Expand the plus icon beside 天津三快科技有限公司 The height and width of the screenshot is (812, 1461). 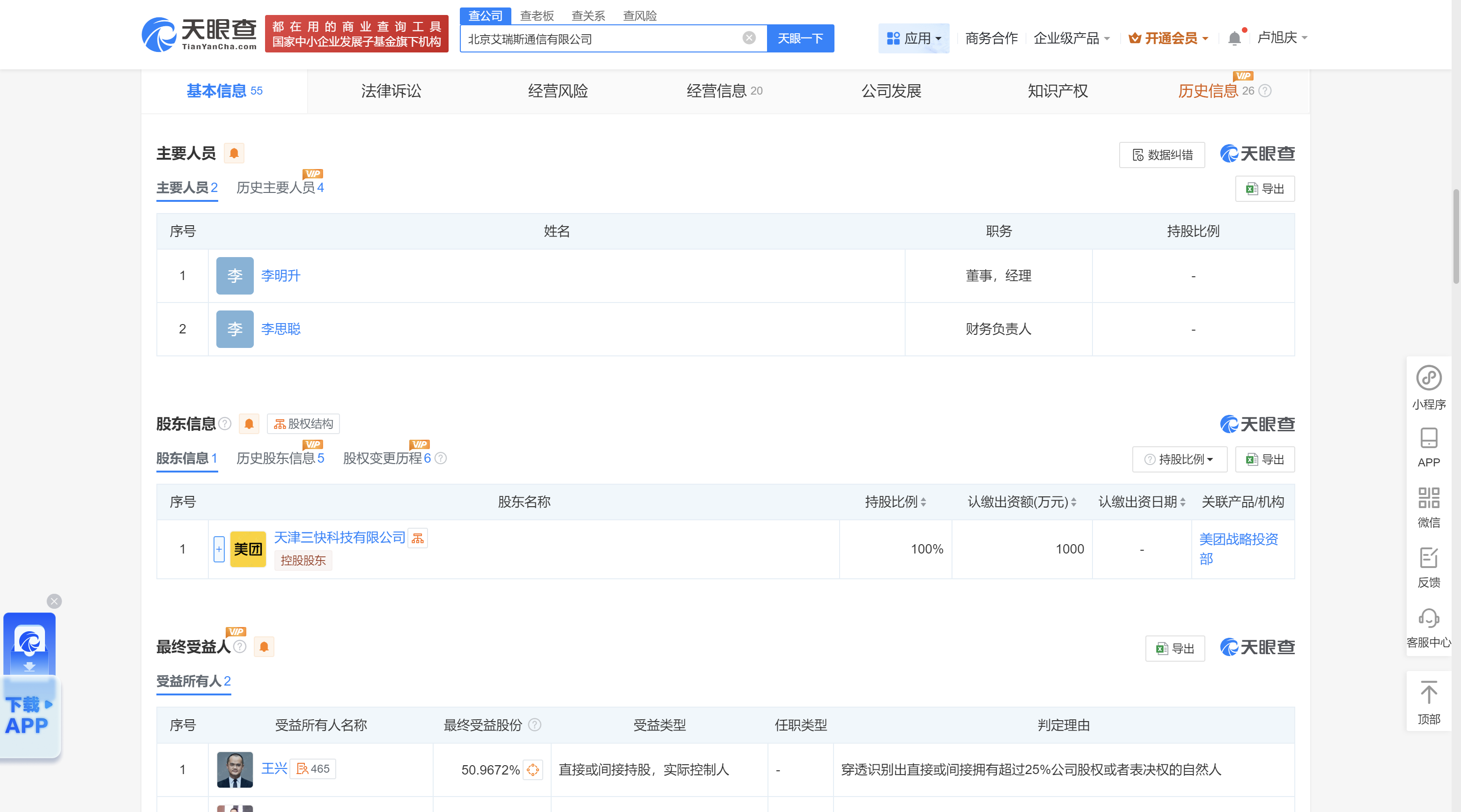click(218, 548)
